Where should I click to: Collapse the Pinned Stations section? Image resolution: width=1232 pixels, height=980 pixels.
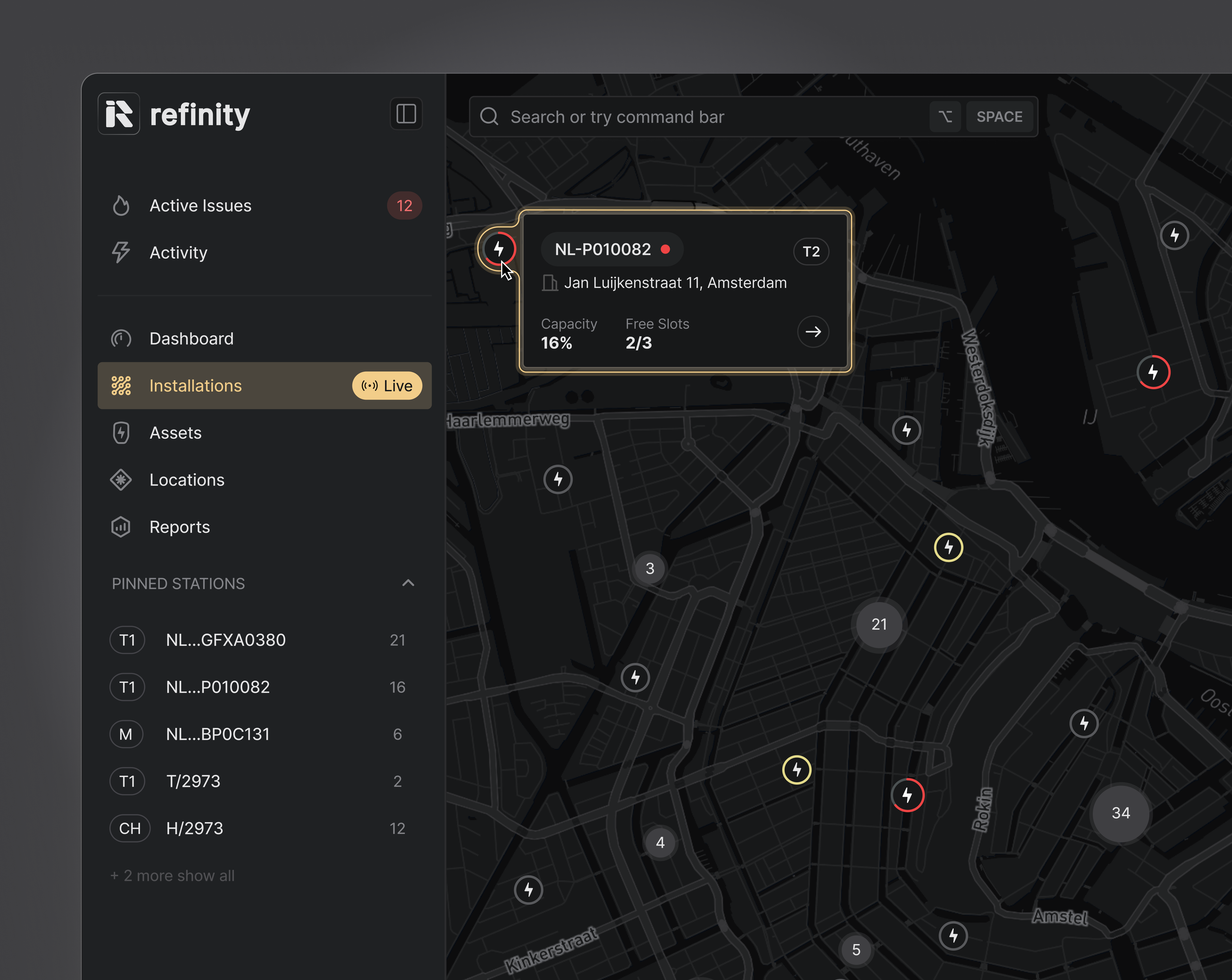pos(408,583)
